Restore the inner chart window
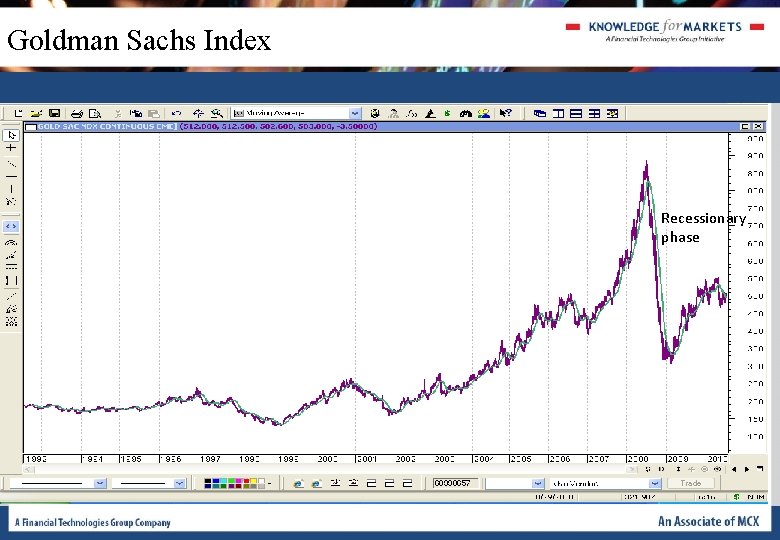Screen dimensions: 780x540 745,126
